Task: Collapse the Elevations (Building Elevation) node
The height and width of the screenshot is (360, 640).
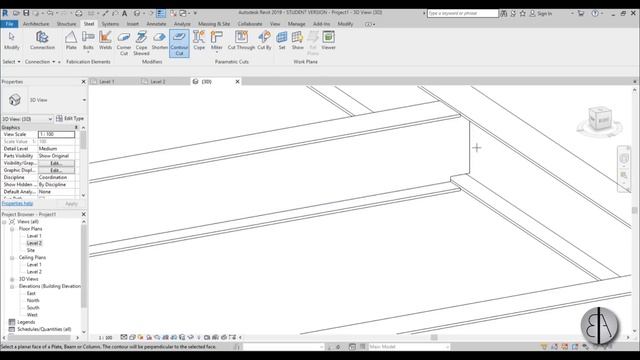Action: click(x=12, y=287)
